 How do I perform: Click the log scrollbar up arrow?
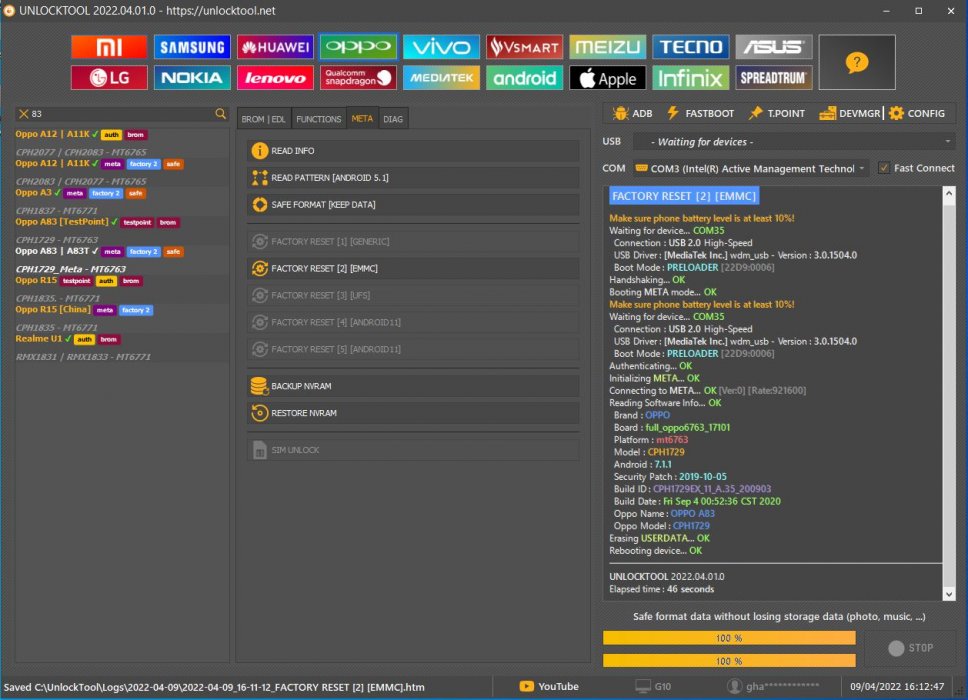(x=949, y=194)
